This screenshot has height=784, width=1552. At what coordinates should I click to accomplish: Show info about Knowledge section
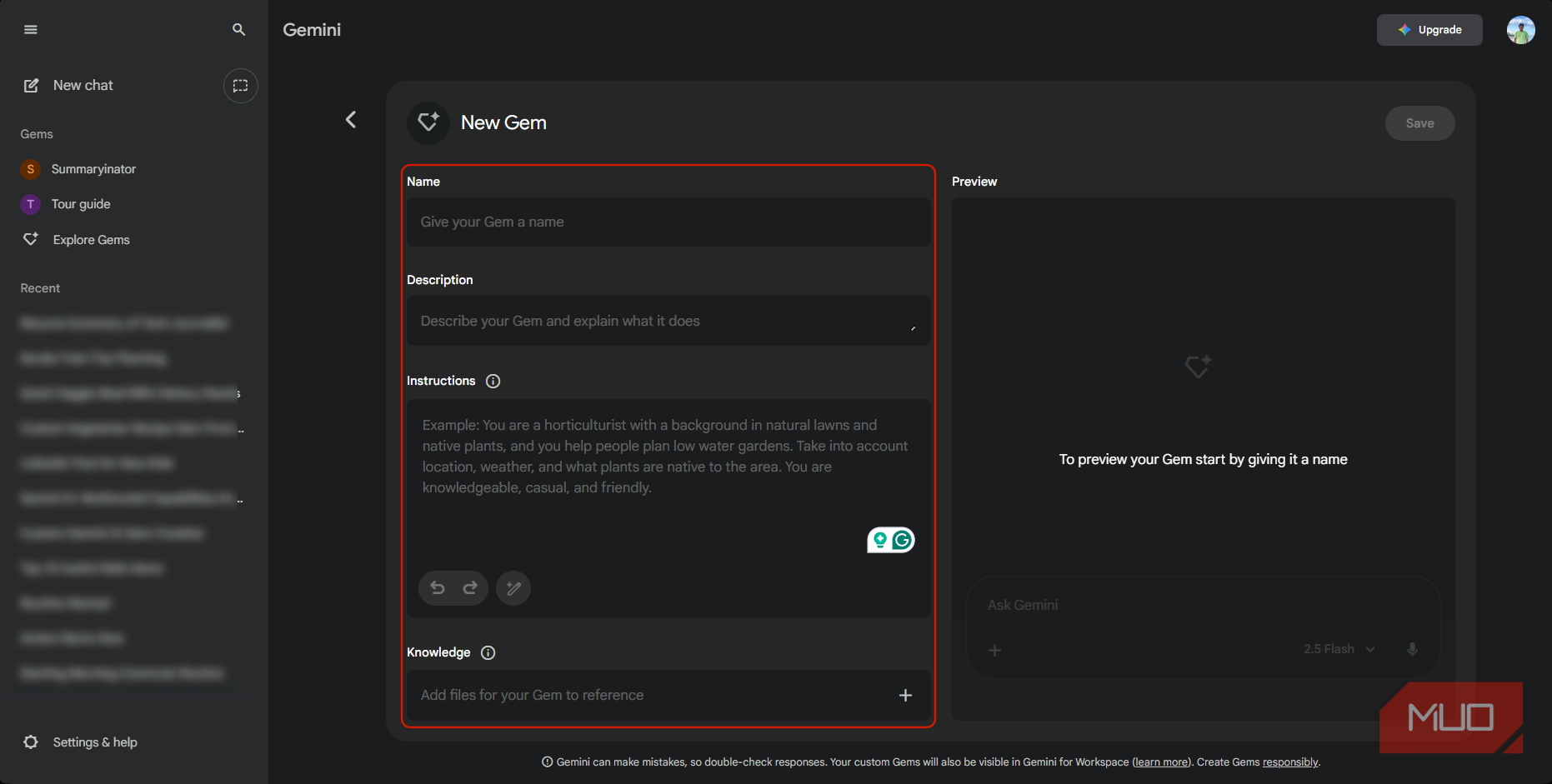click(x=488, y=653)
